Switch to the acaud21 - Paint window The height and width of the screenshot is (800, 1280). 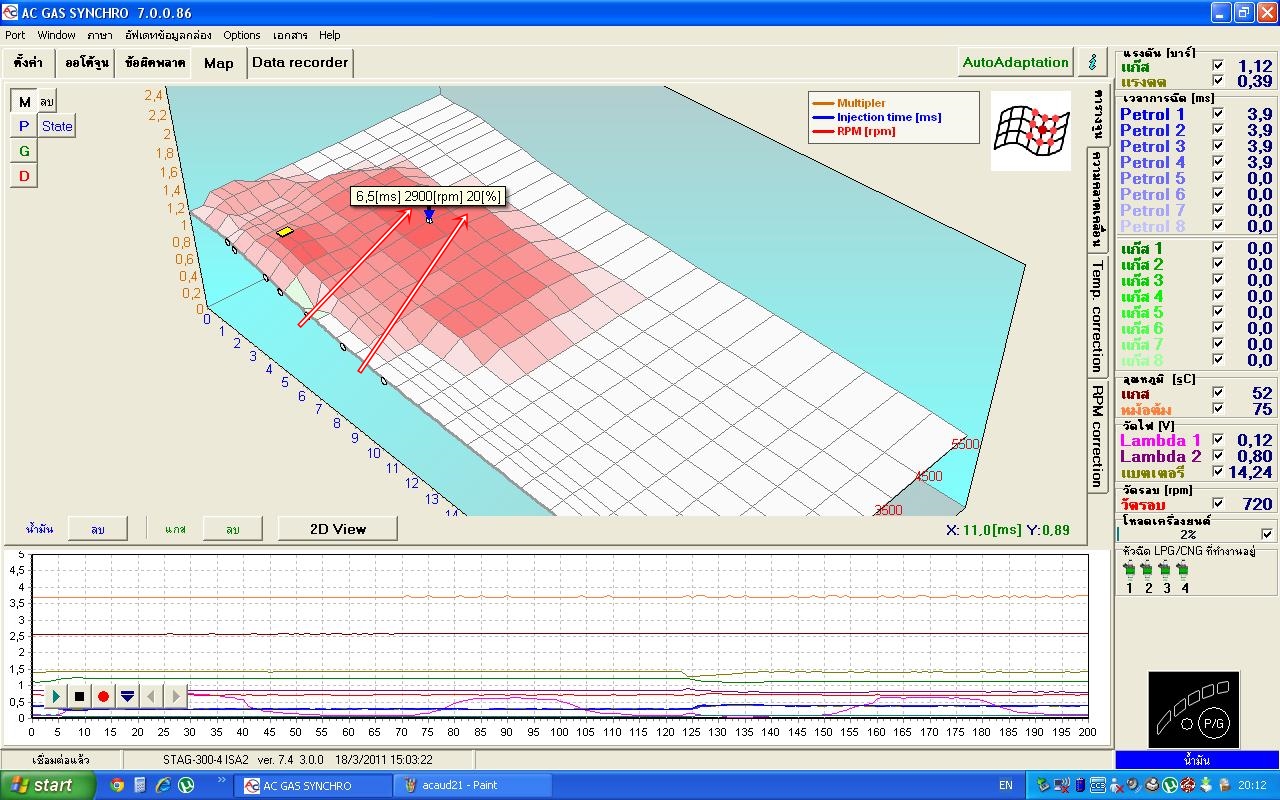click(471, 785)
